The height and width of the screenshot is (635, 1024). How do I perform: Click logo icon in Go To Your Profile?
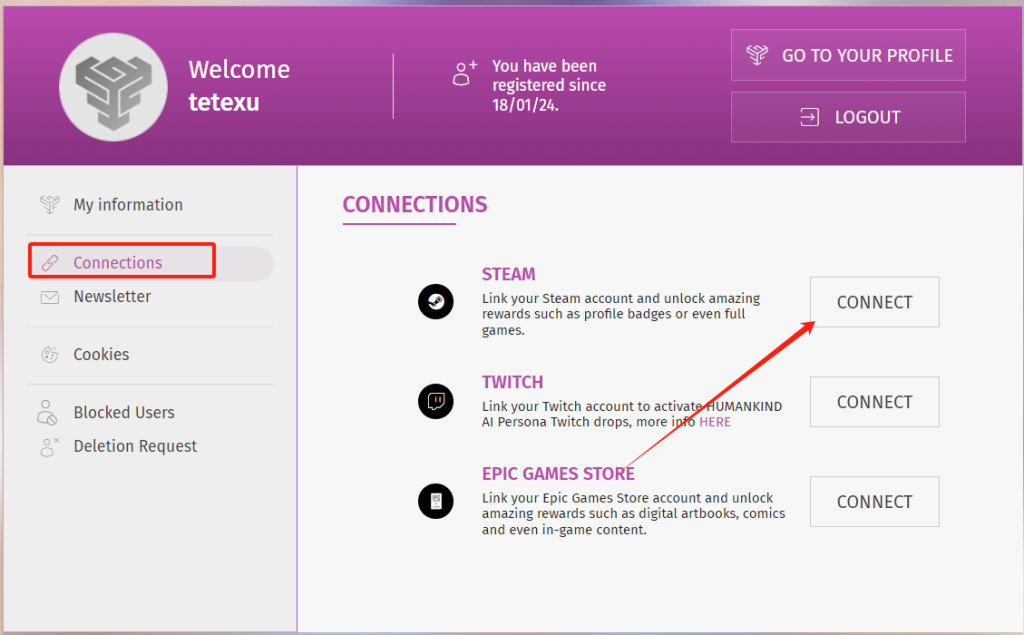pyautogui.click(x=757, y=55)
